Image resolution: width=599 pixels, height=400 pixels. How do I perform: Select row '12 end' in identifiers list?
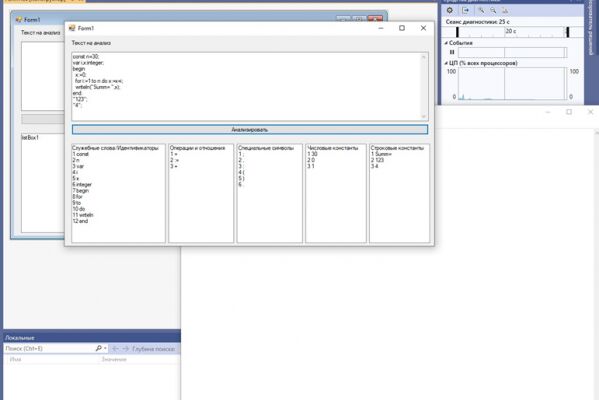coord(118,221)
